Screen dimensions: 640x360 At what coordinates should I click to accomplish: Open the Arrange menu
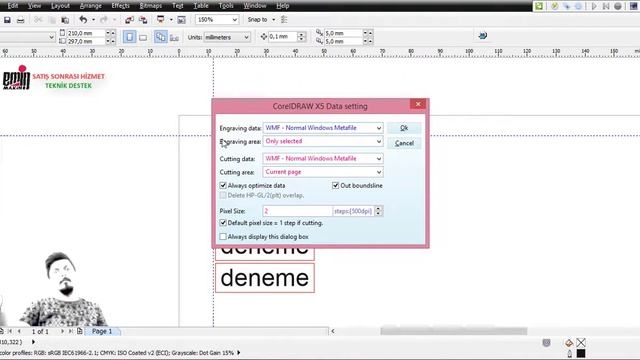click(90, 6)
